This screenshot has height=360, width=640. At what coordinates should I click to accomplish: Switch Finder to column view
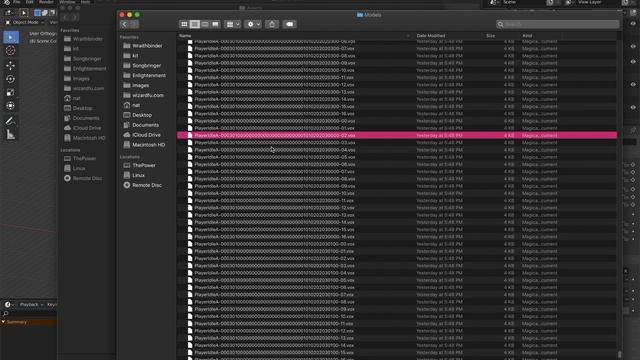point(205,24)
